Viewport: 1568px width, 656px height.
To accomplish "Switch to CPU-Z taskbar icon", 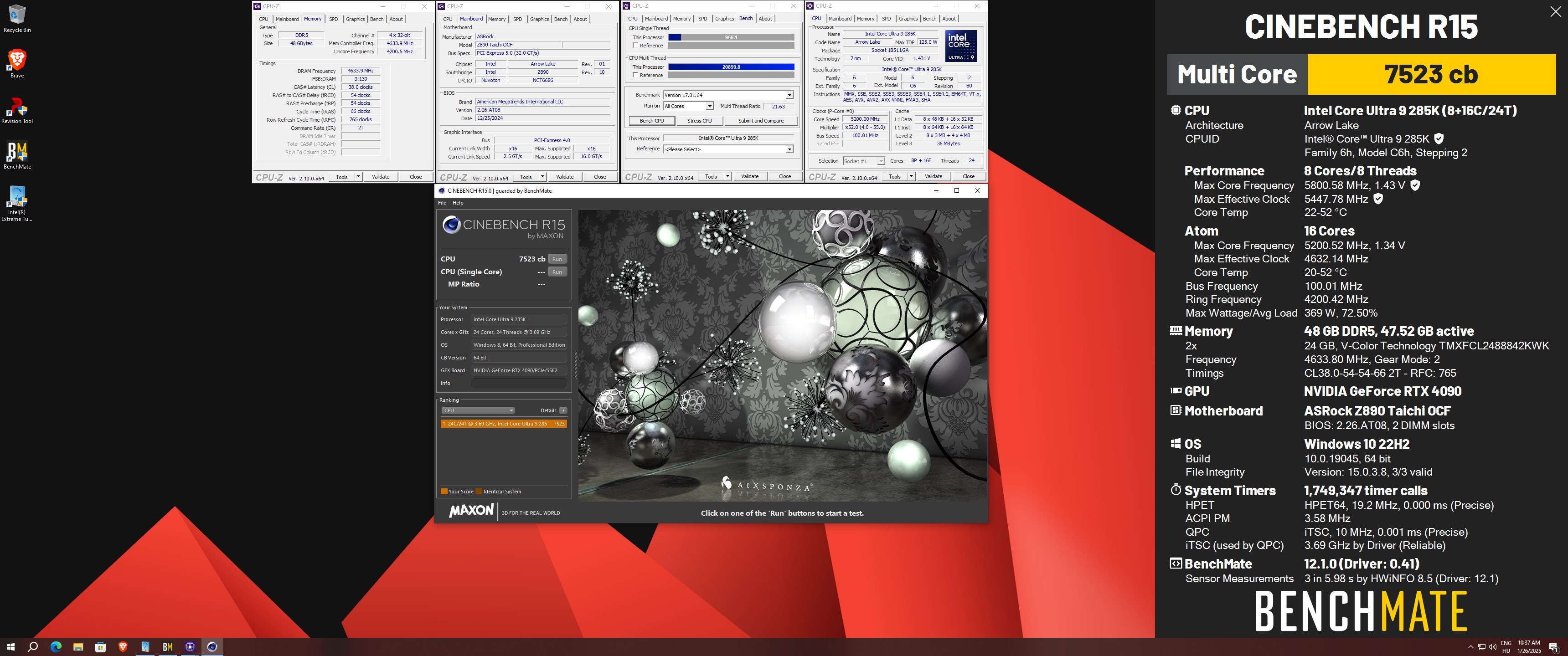I will pyautogui.click(x=190, y=647).
